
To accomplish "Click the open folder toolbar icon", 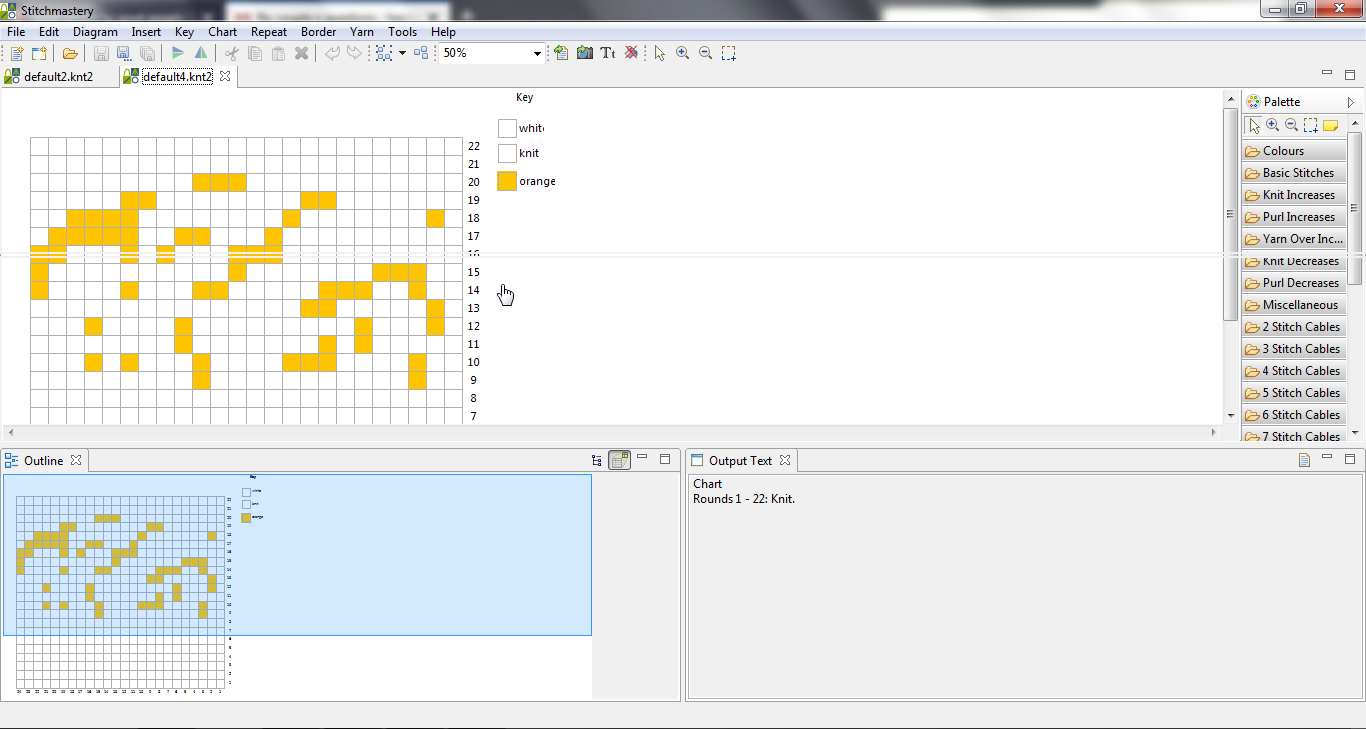I will (70, 53).
